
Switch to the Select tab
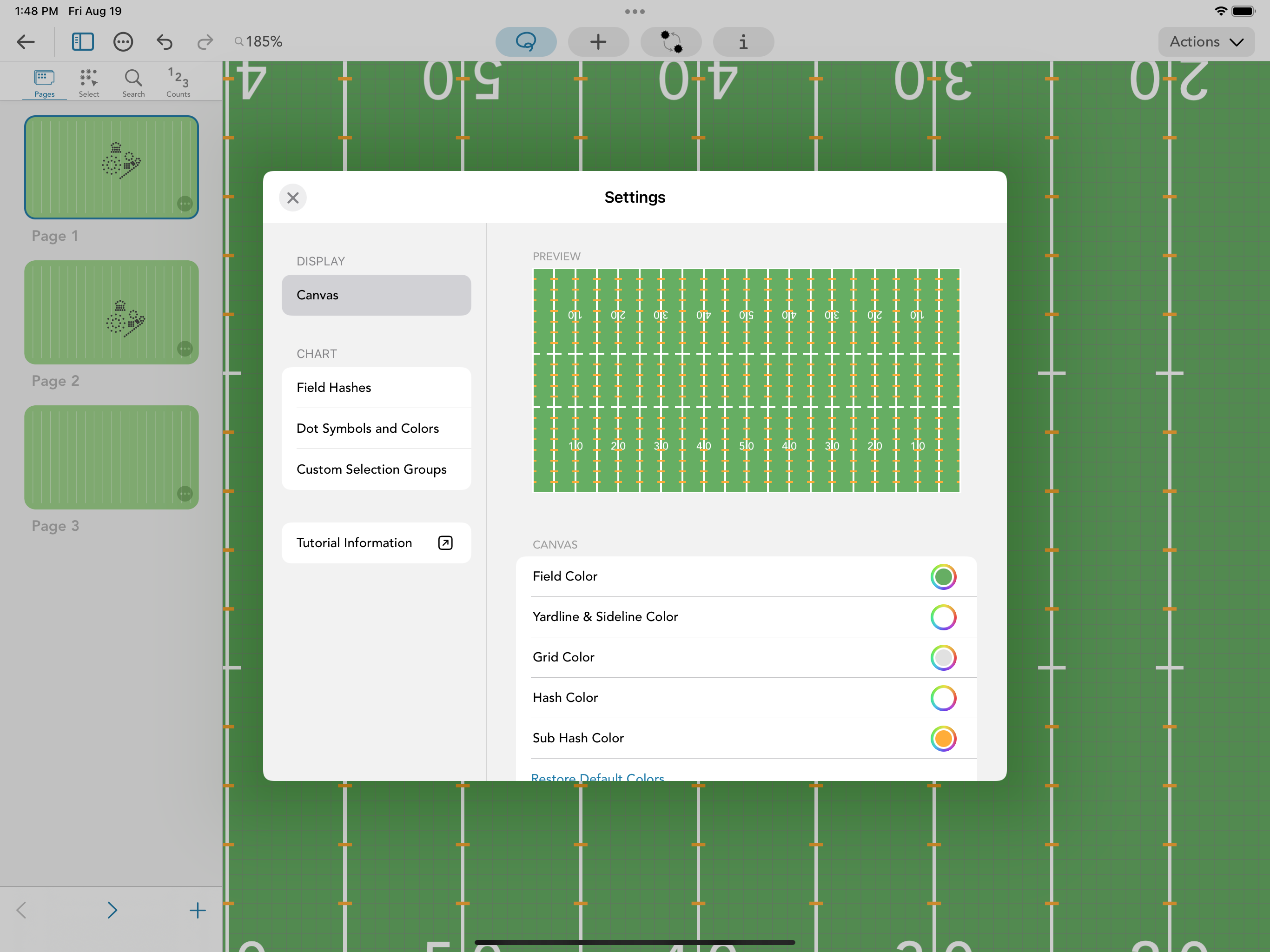pyautogui.click(x=88, y=82)
